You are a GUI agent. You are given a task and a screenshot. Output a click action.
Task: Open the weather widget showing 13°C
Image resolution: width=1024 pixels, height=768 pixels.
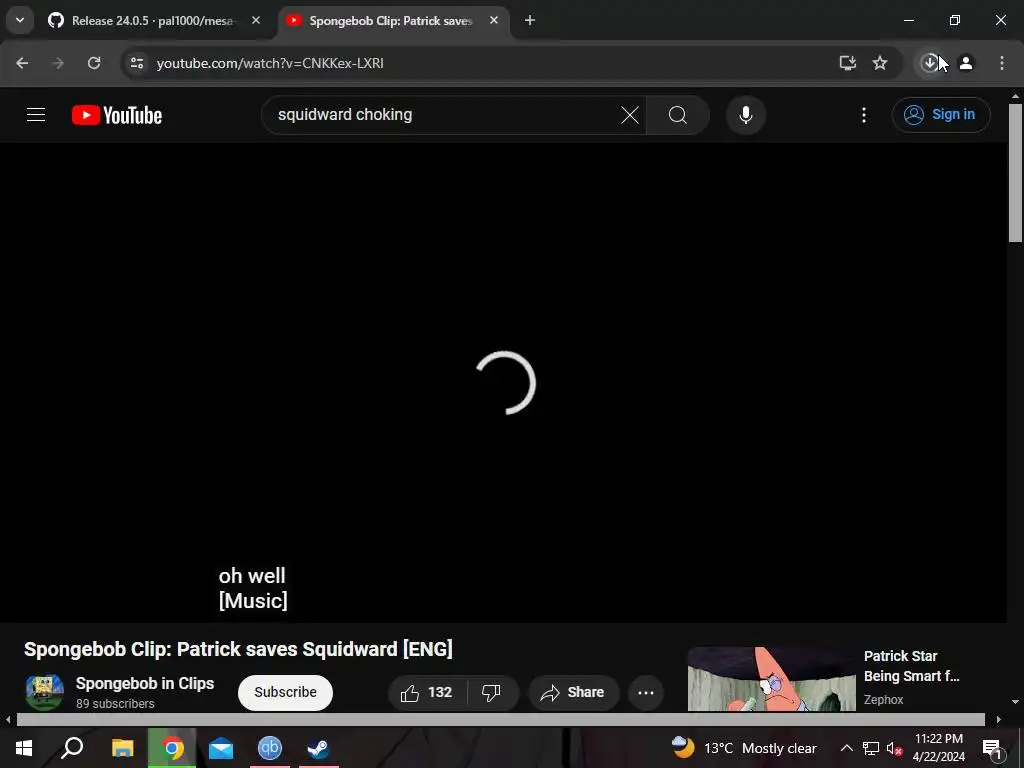(x=744, y=748)
